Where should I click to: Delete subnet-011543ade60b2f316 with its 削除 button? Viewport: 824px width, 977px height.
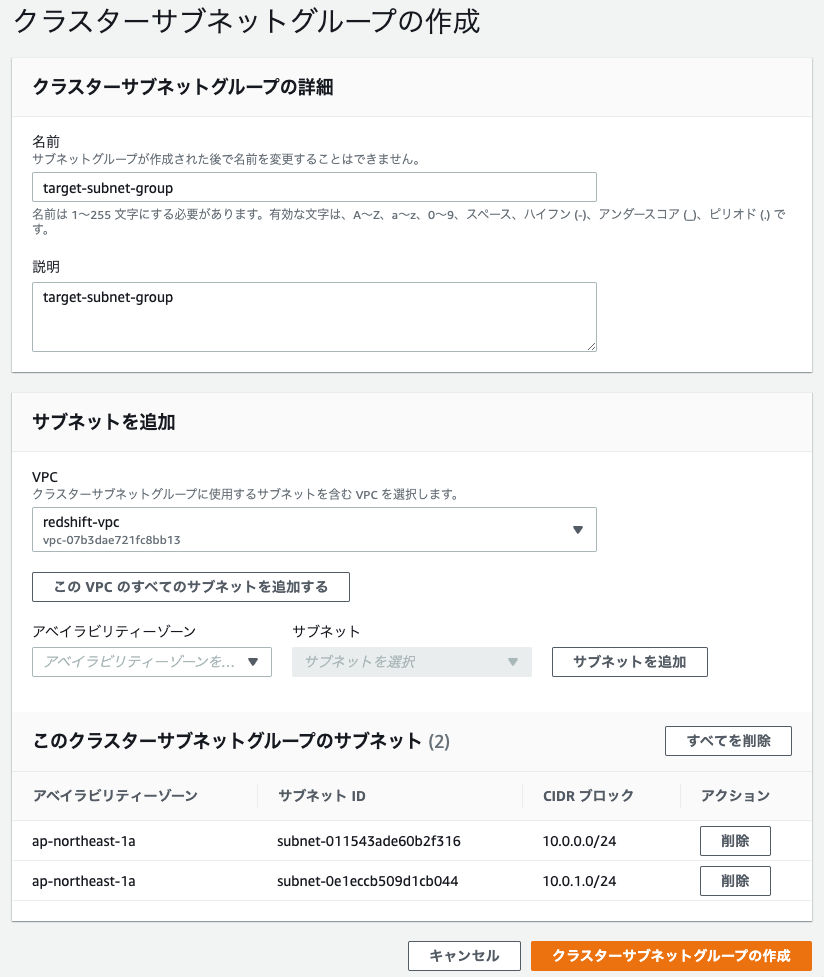coord(735,841)
